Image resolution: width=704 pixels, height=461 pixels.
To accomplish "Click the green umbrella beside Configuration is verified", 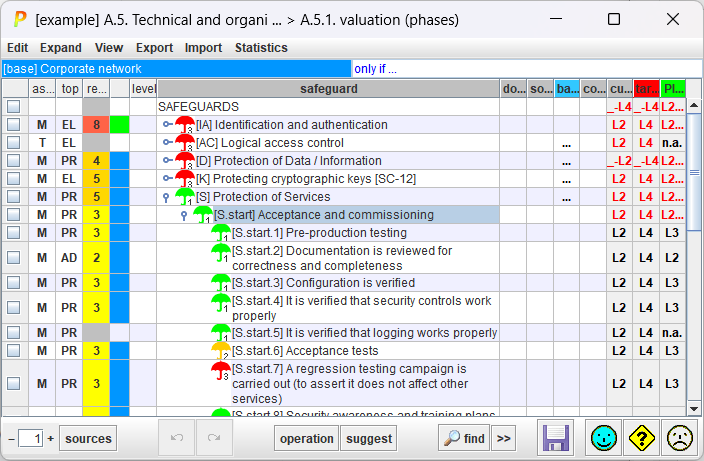I will 220,283.
